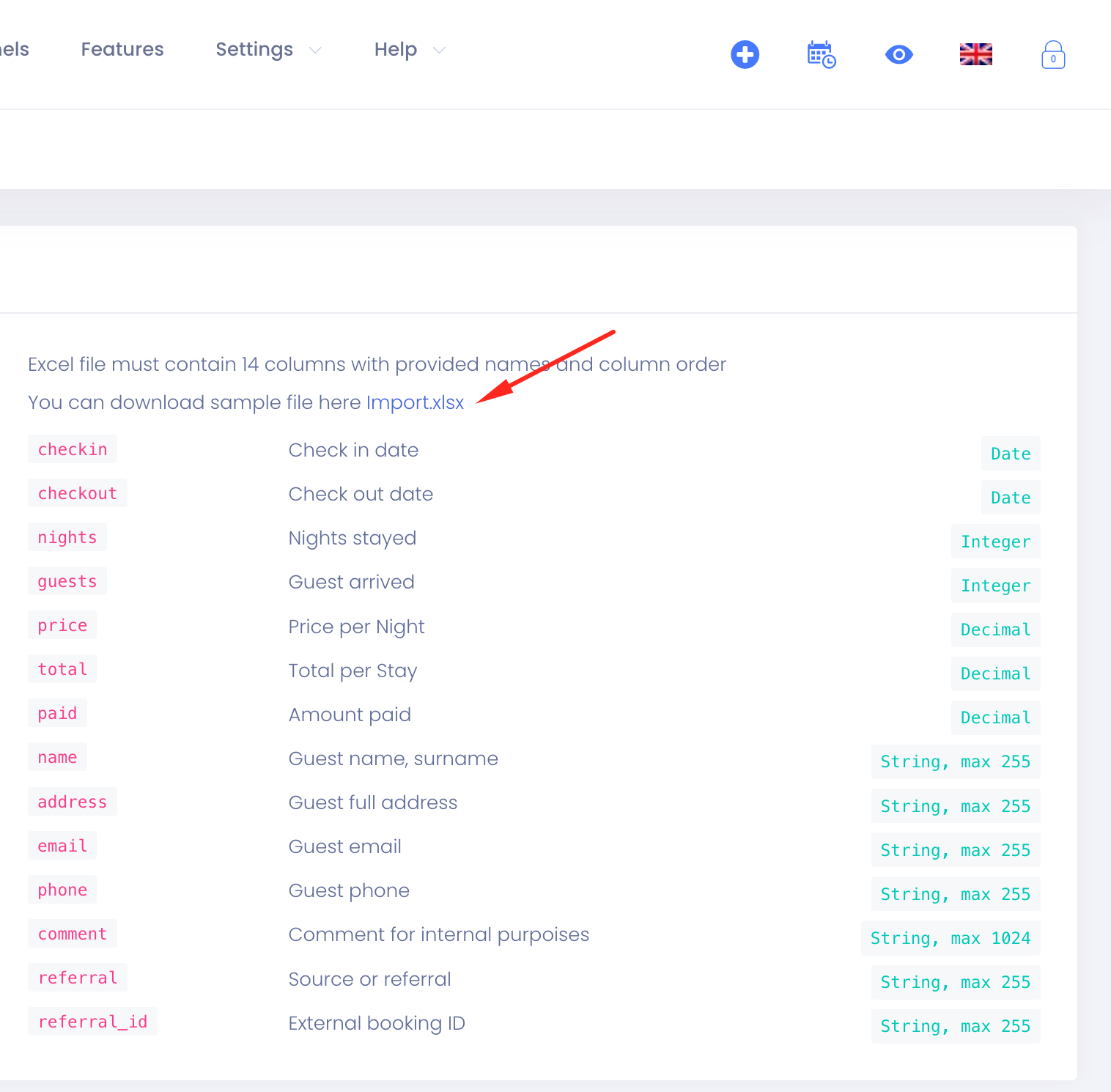Click the checkin column name tag
The image size is (1111, 1092).
(x=73, y=449)
